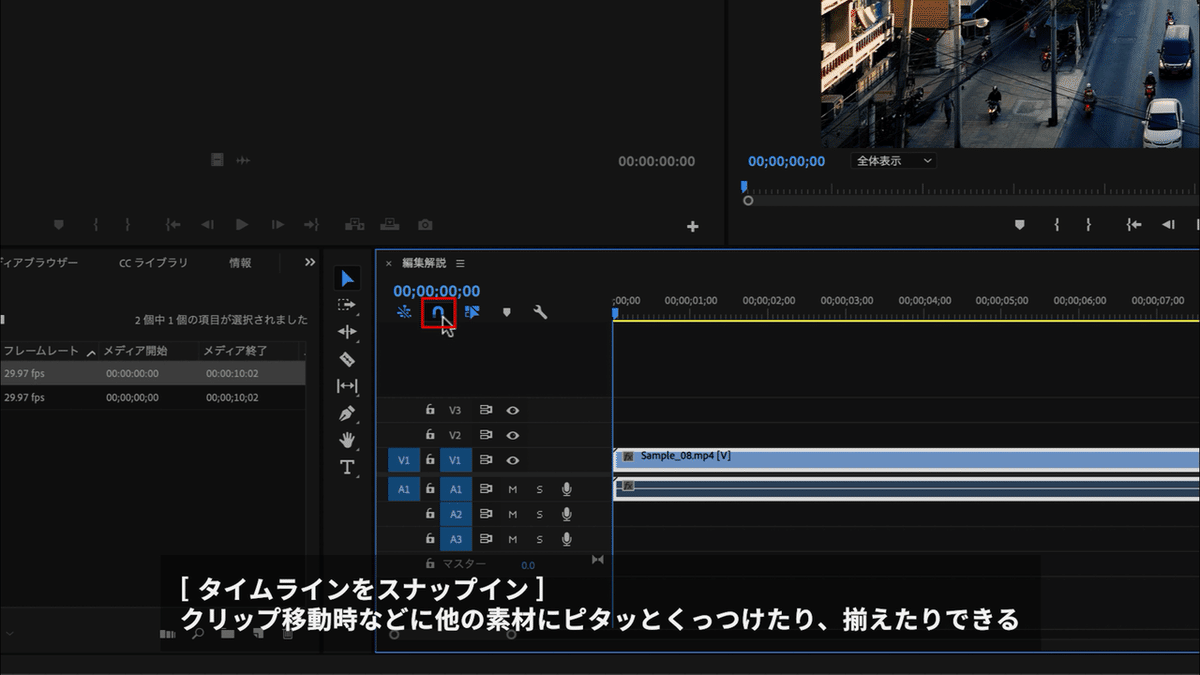Select the Sample_08.mp4 [V] video clip
This screenshot has width=1200, height=675.
point(906,458)
